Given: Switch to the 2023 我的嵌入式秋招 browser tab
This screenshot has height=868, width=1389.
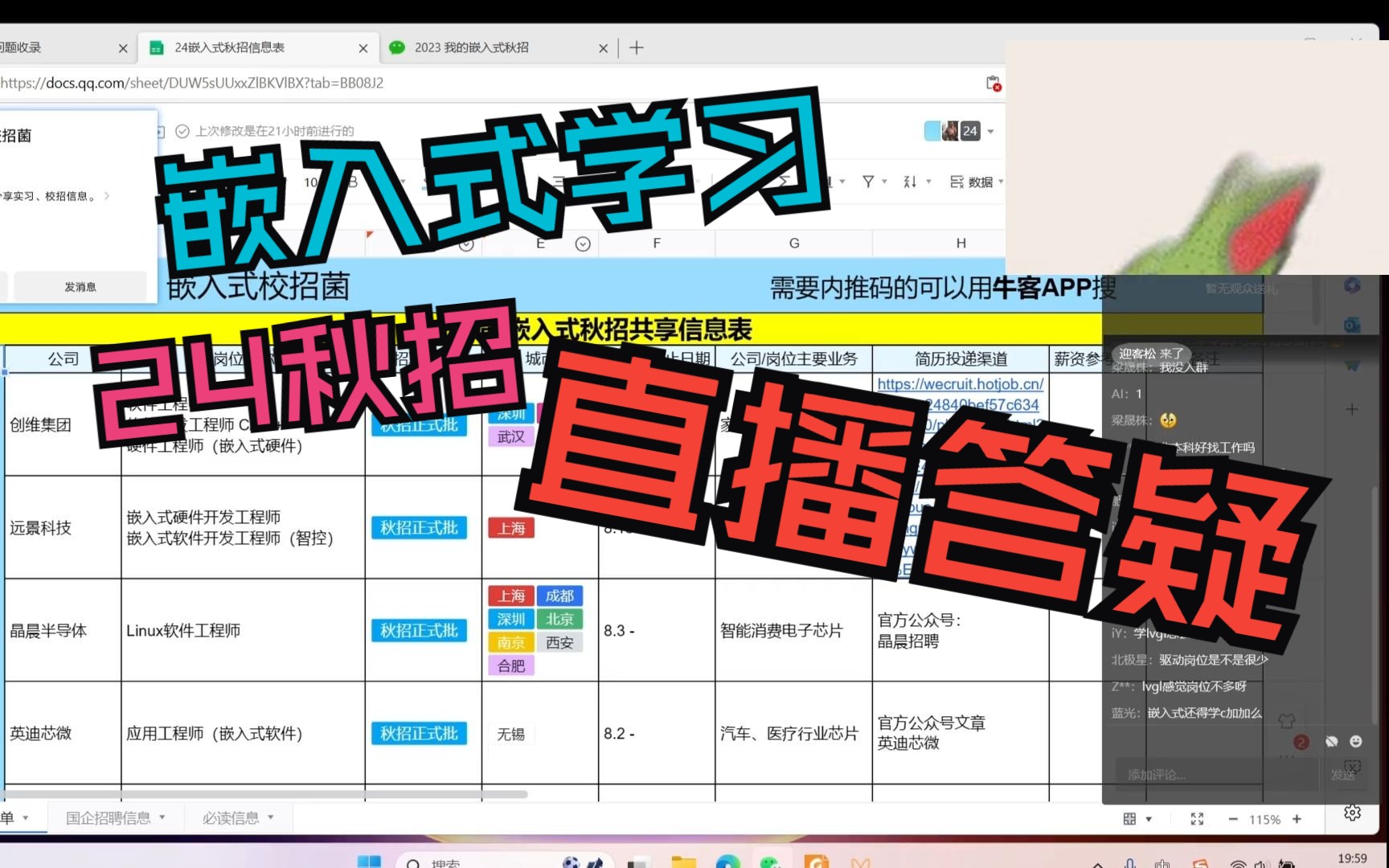Looking at the screenshot, I should tap(498, 47).
